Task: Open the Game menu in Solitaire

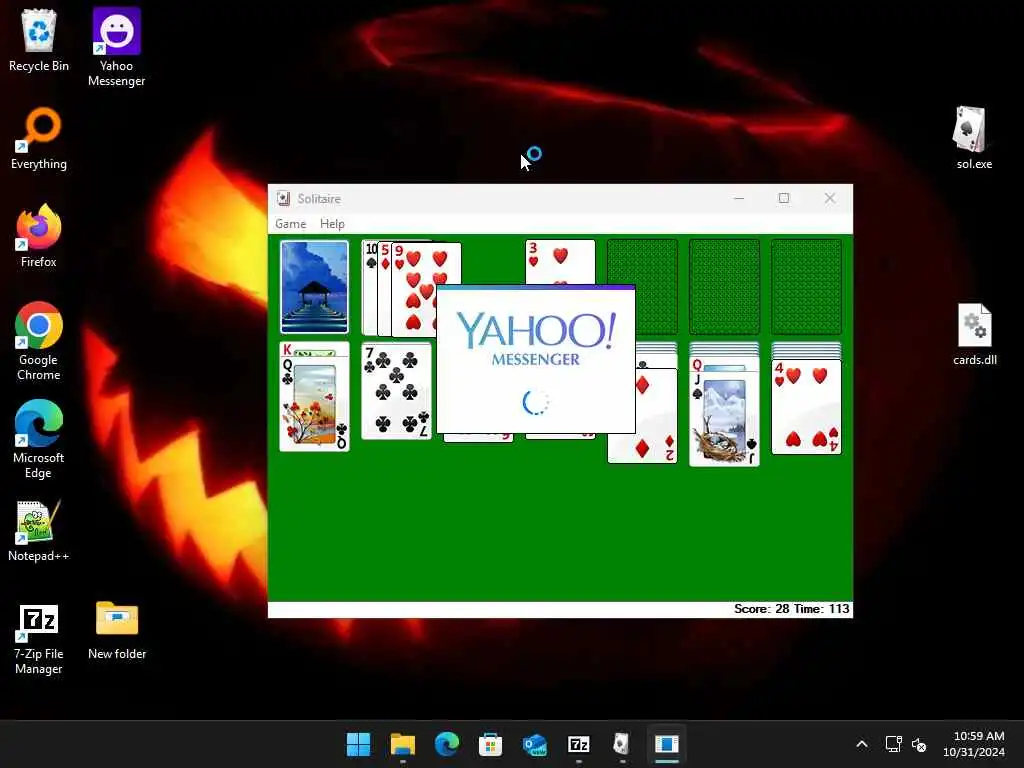Action: tap(291, 224)
